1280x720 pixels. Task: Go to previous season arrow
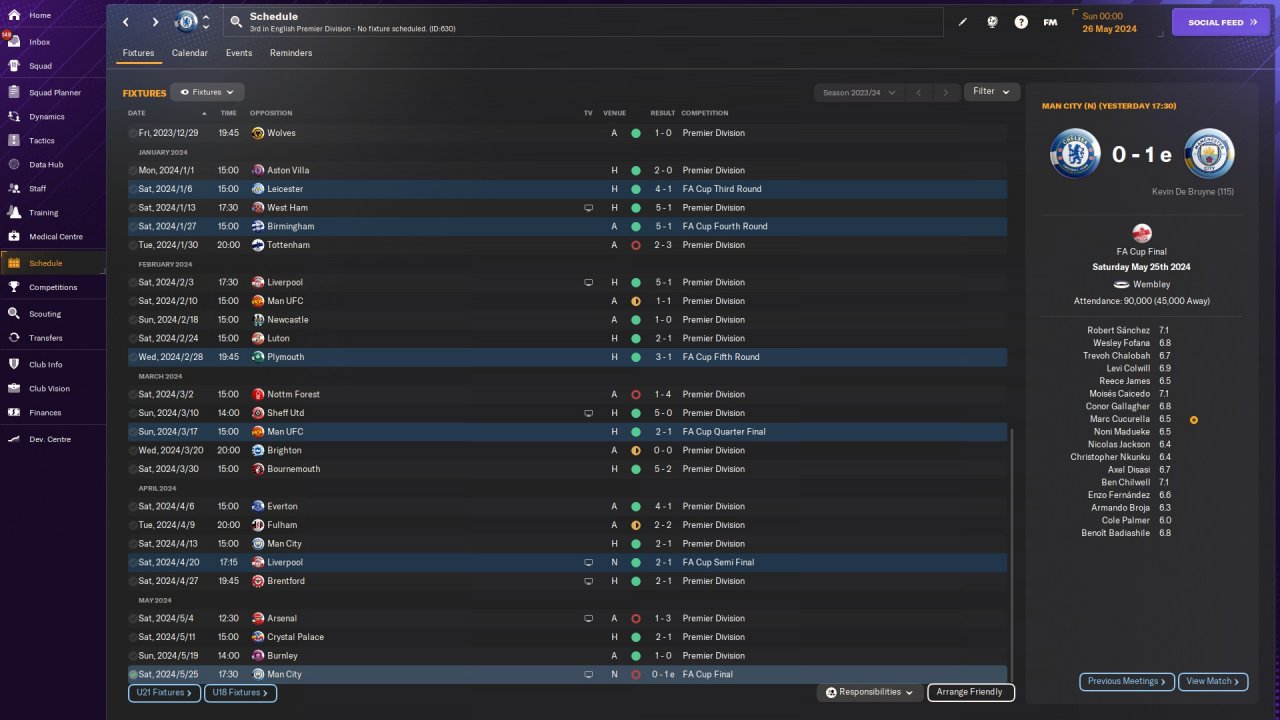(x=919, y=92)
